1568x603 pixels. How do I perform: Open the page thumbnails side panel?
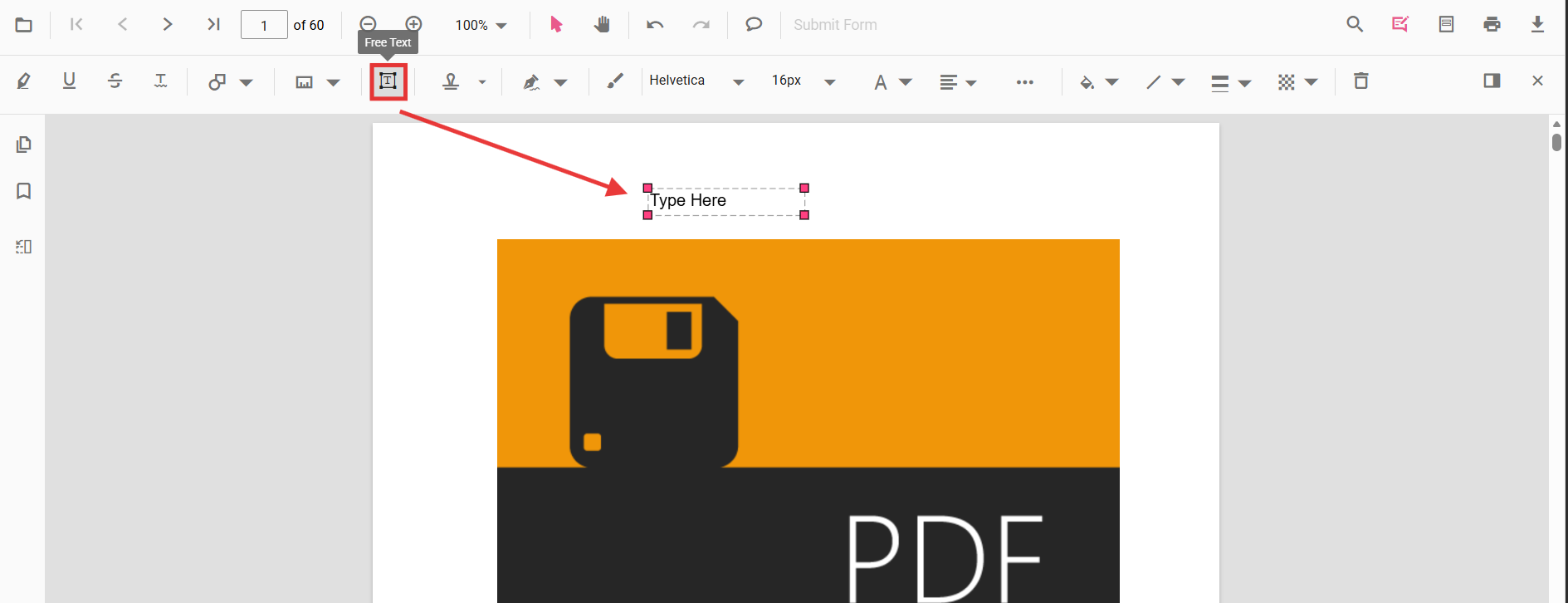pyautogui.click(x=24, y=145)
